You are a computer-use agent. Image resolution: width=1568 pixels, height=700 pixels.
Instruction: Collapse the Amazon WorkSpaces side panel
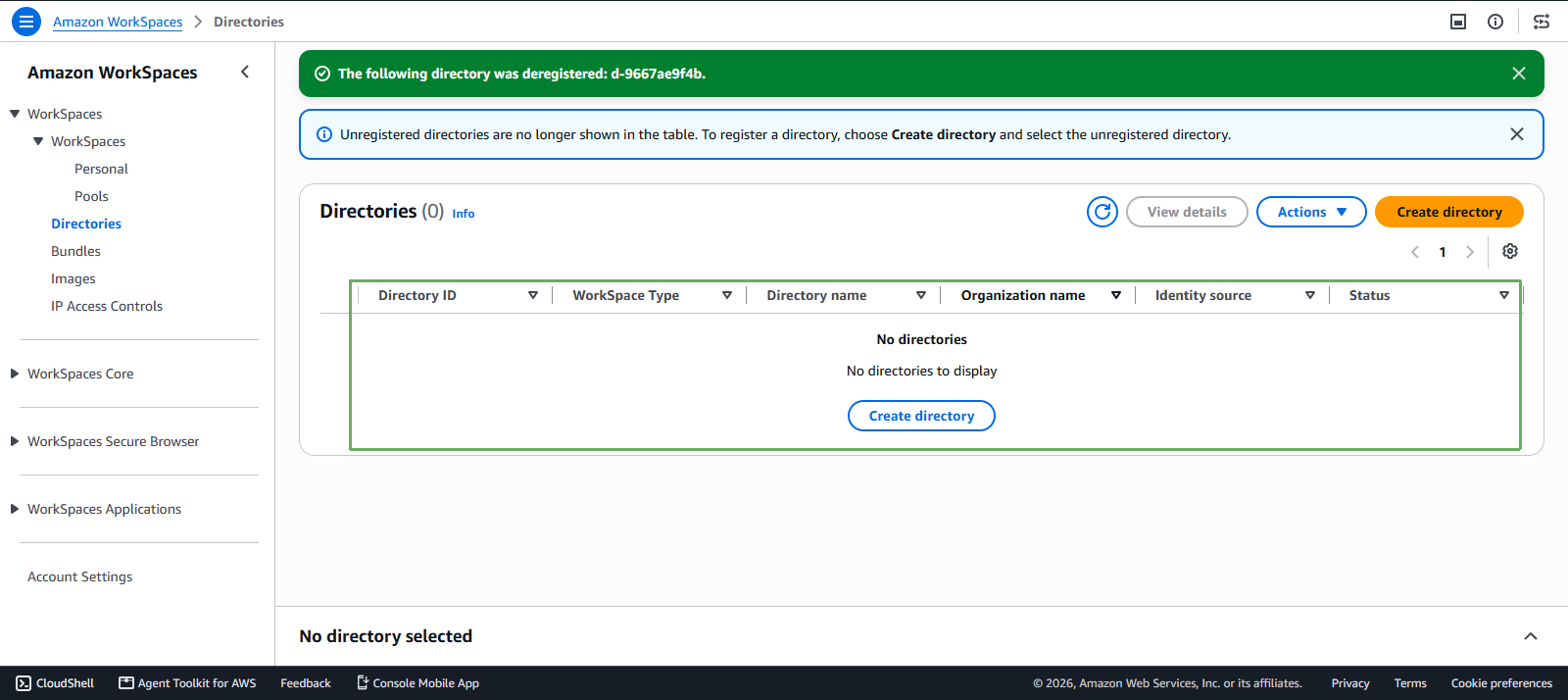tap(245, 72)
